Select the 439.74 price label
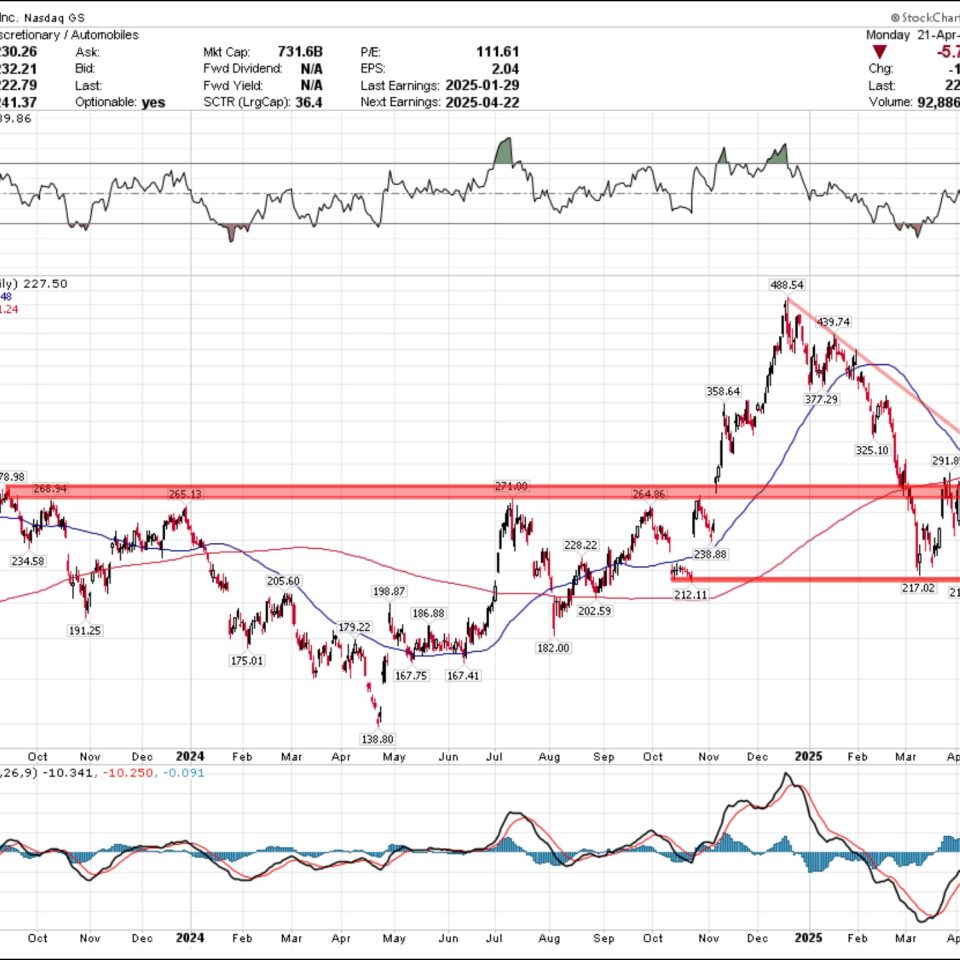 833,322
